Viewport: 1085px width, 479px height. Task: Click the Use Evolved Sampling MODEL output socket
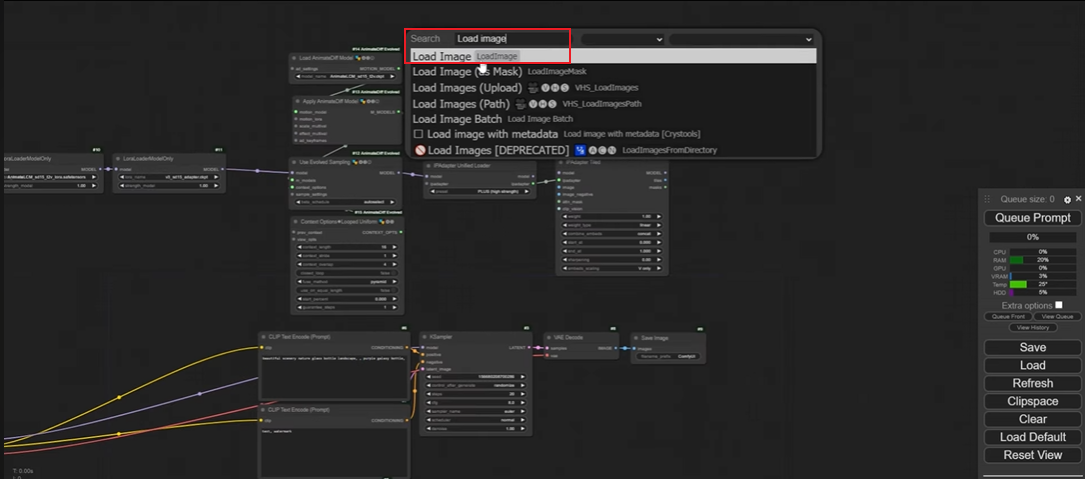coord(398,173)
